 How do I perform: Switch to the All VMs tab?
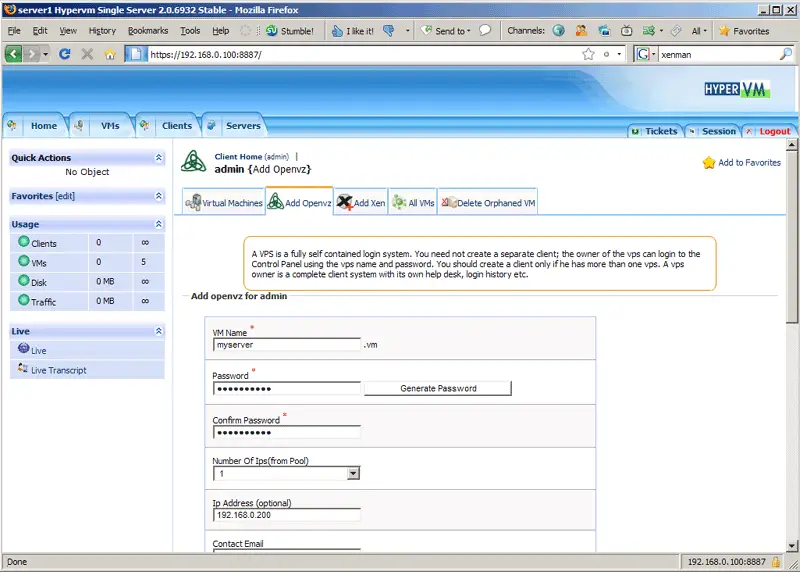[413, 203]
